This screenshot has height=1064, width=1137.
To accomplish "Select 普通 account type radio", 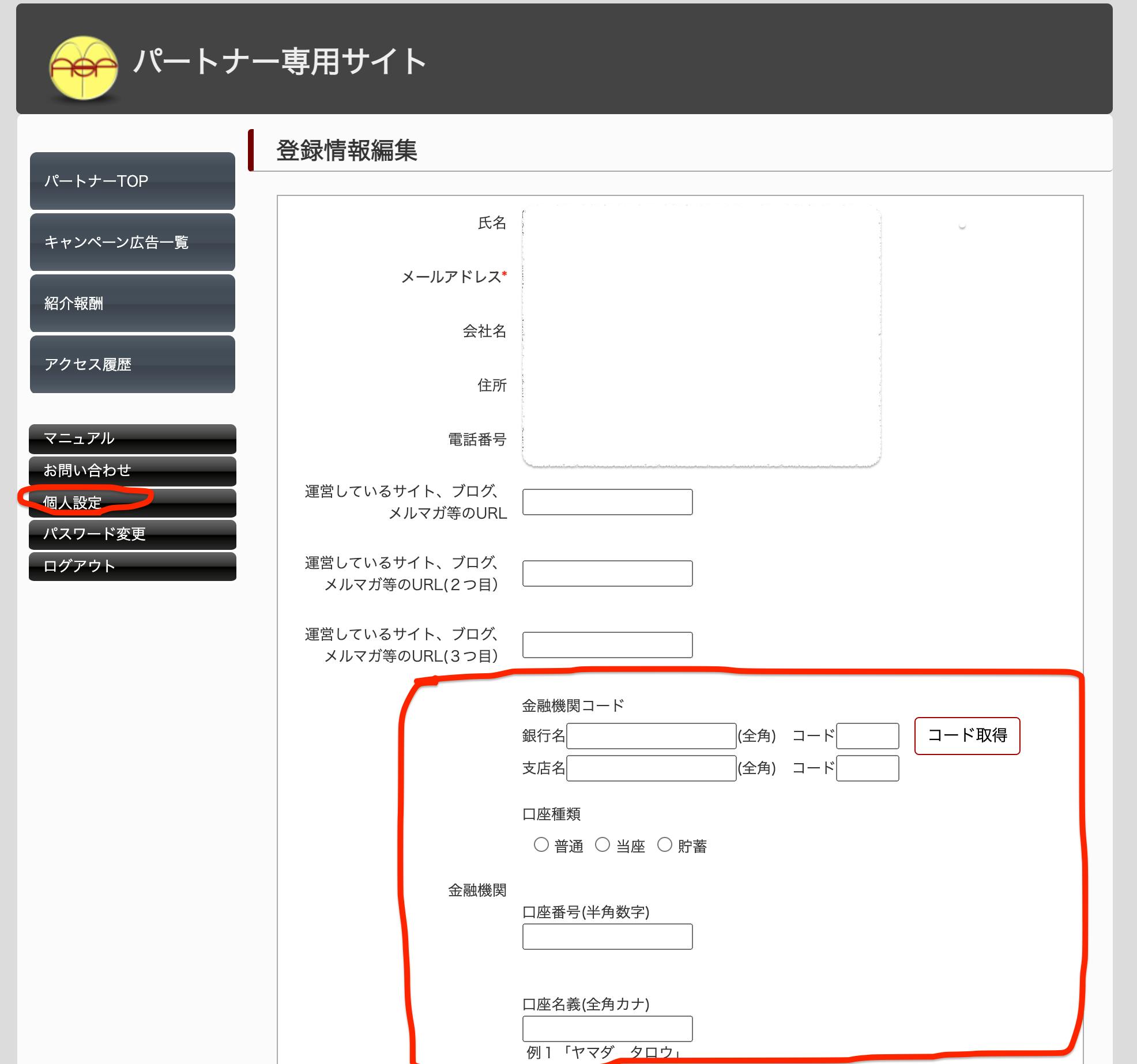I will click(541, 845).
